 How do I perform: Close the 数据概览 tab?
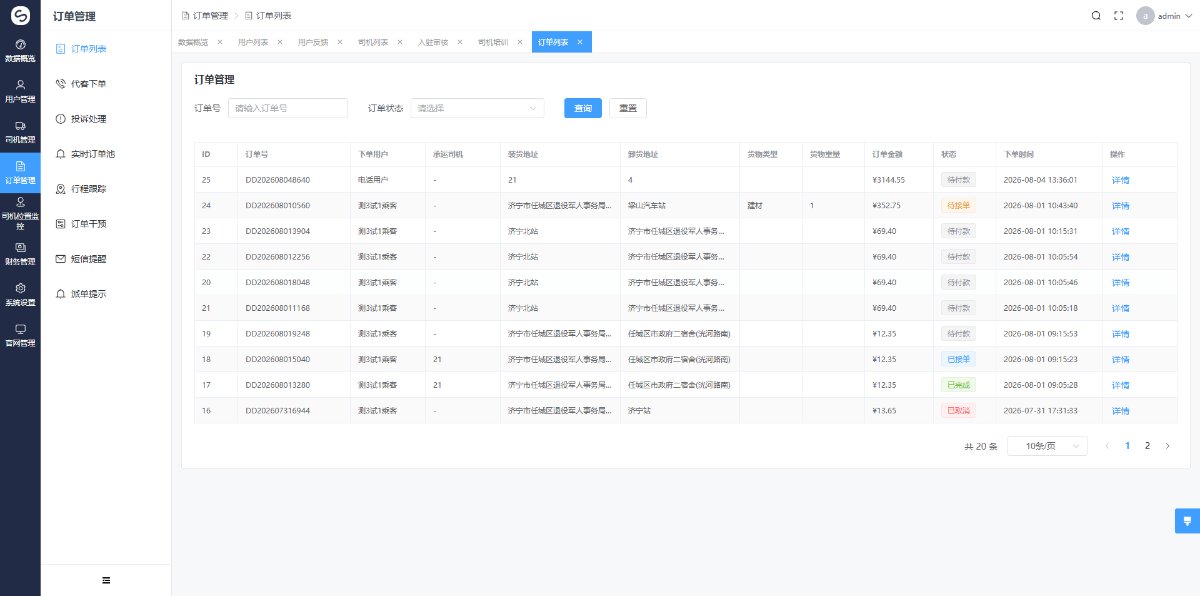(219, 42)
